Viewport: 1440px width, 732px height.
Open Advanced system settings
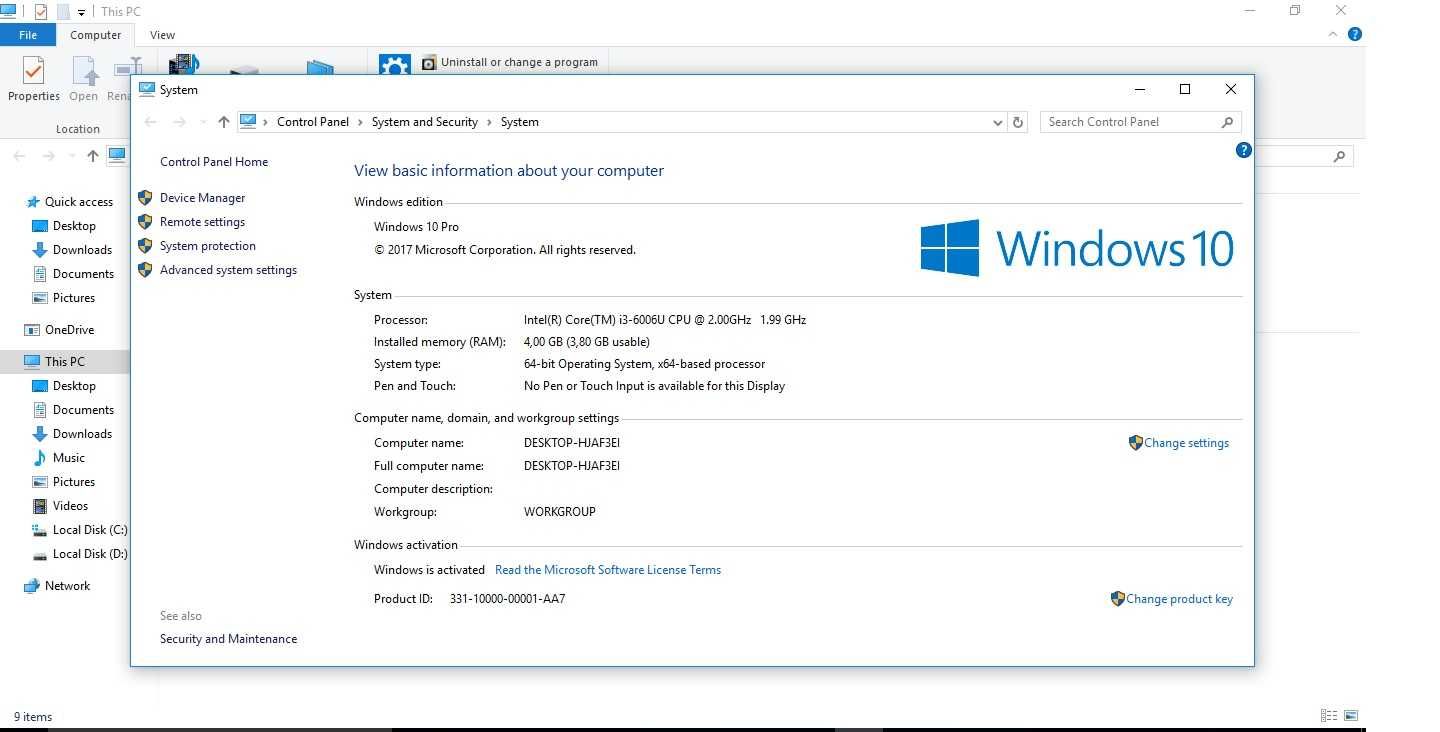[228, 270]
